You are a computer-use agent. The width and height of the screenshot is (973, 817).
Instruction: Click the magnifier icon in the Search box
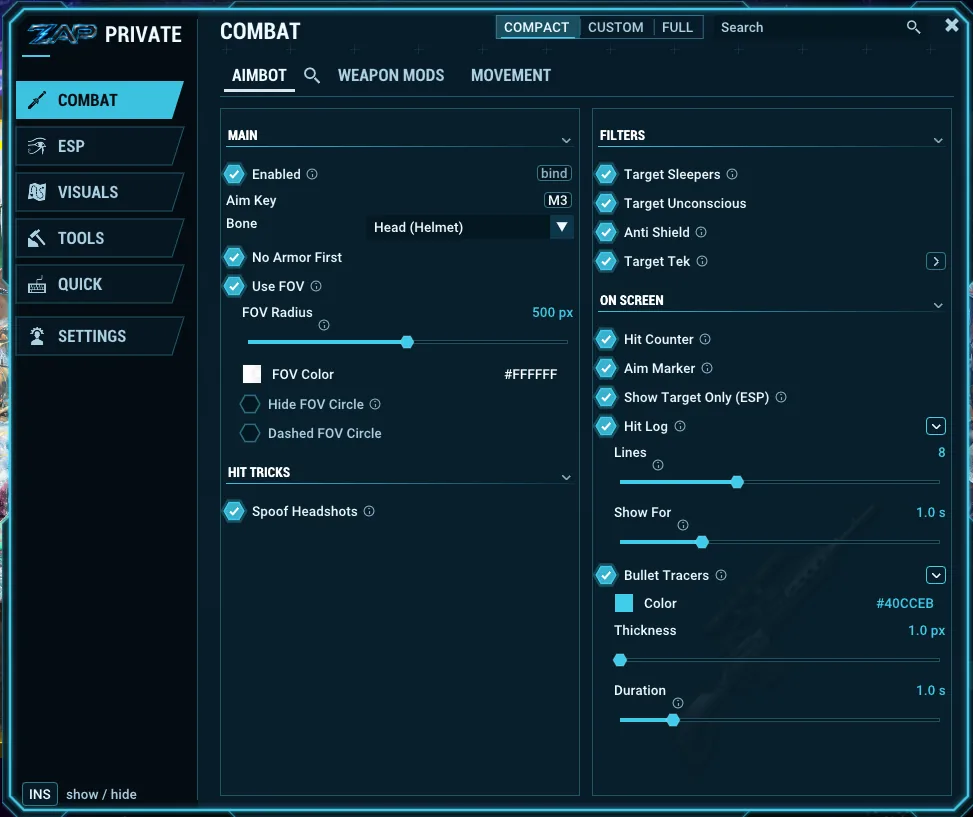(x=913, y=27)
